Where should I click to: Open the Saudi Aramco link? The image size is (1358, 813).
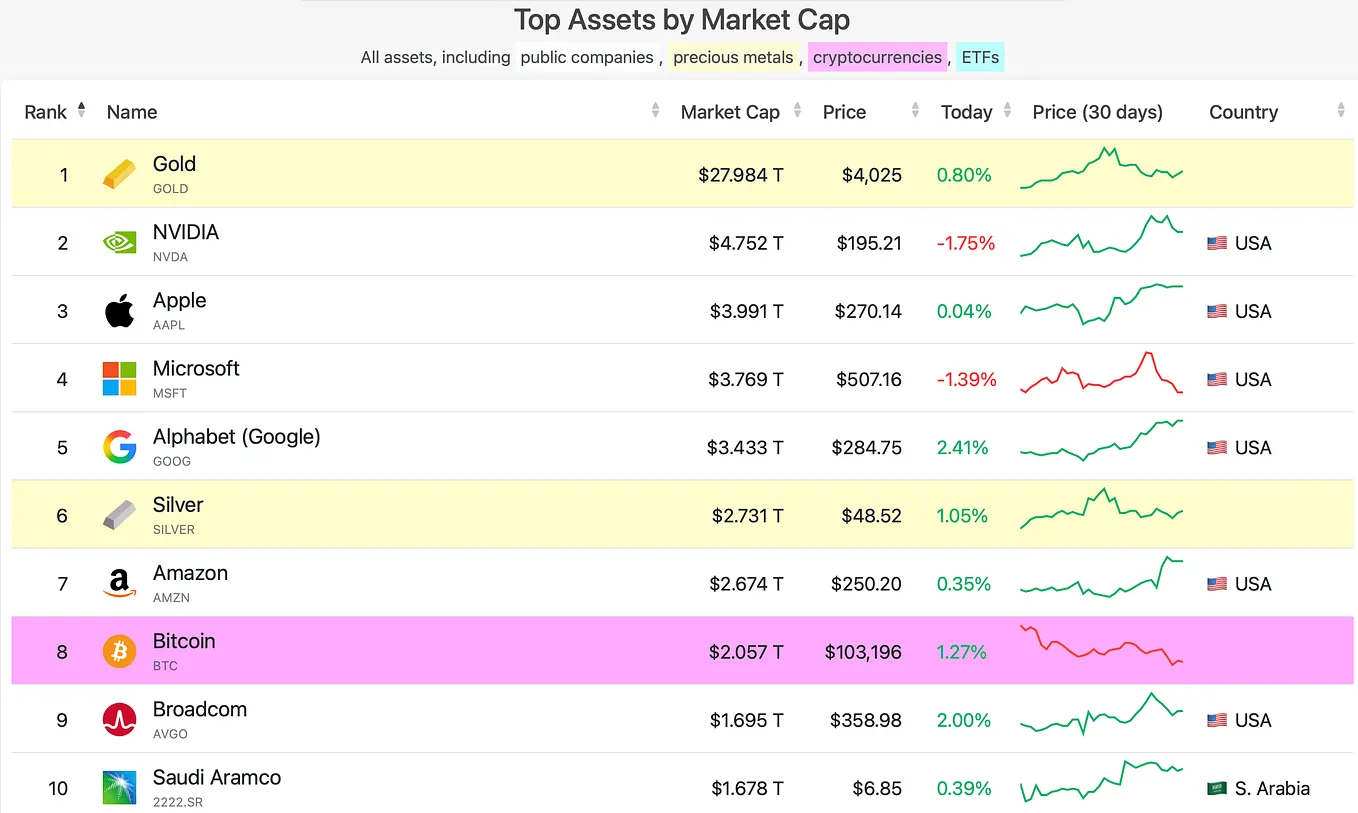point(217,777)
